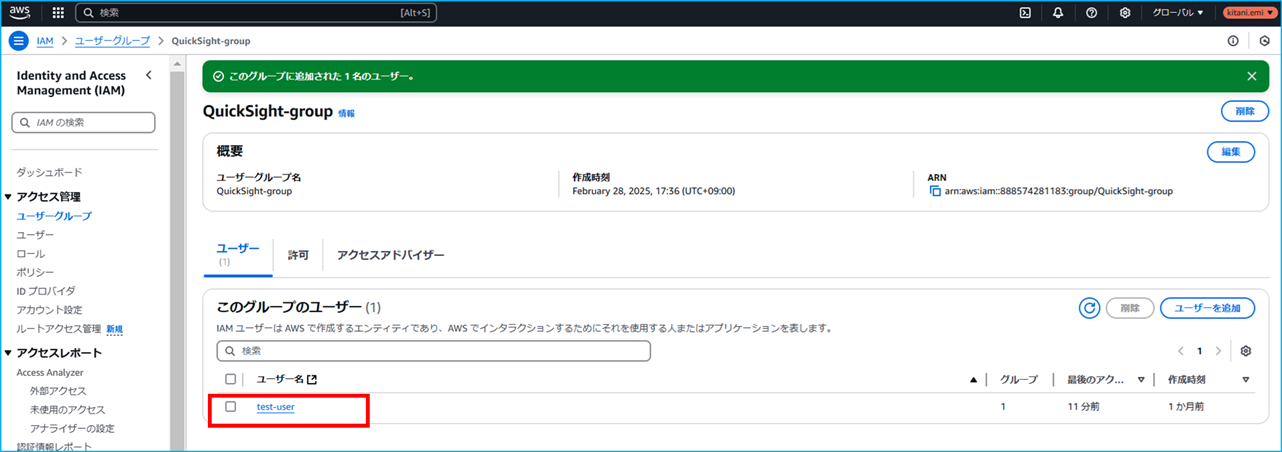This screenshot has height=452, width=1282.
Task: Refresh the group users list
Action: coord(1090,308)
